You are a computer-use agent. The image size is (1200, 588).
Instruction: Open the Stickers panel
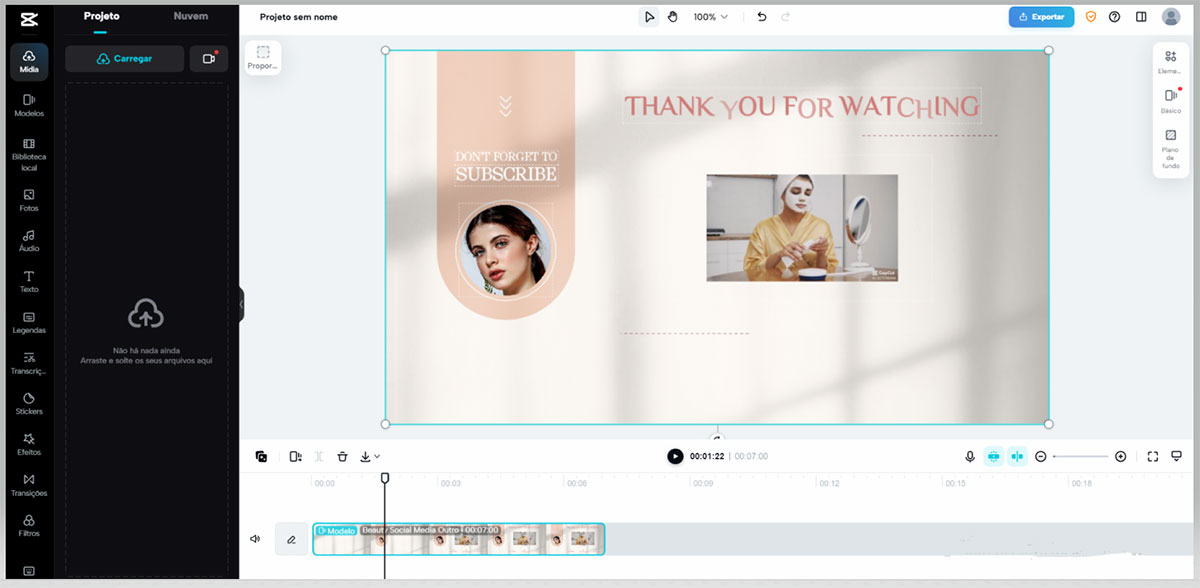pos(29,403)
